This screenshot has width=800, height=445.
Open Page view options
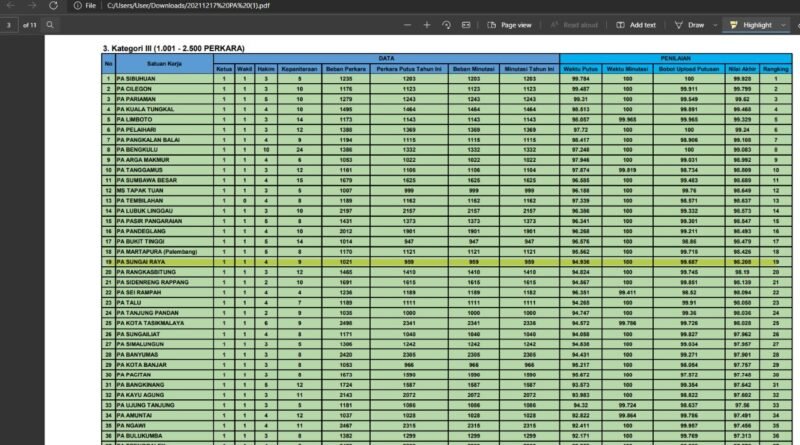click(x=509, y=24)
